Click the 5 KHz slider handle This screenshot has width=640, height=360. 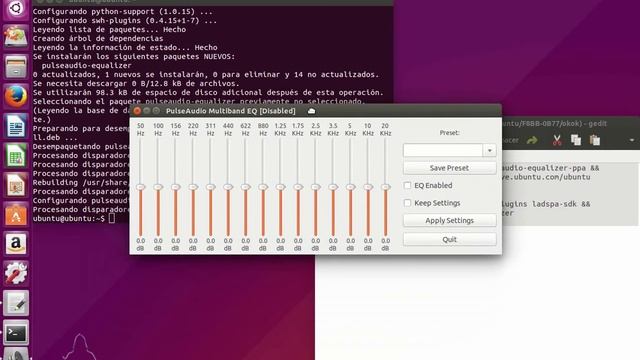(351, 187)
